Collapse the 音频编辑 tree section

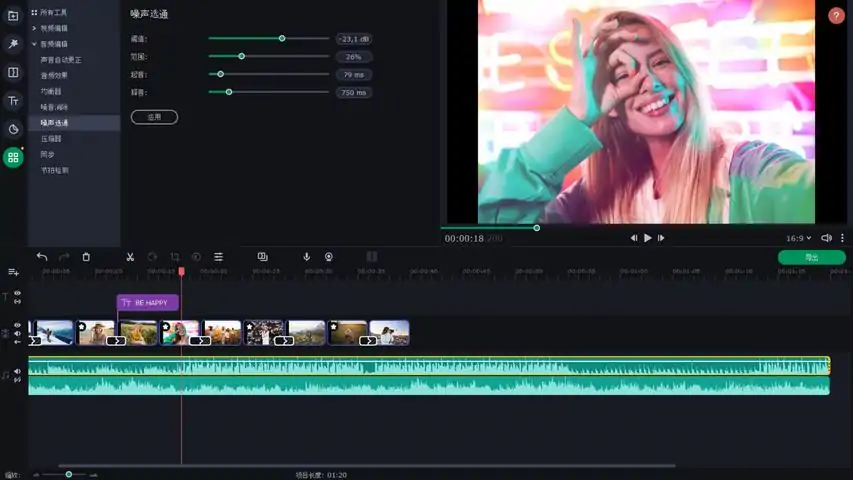pos(34,44)
